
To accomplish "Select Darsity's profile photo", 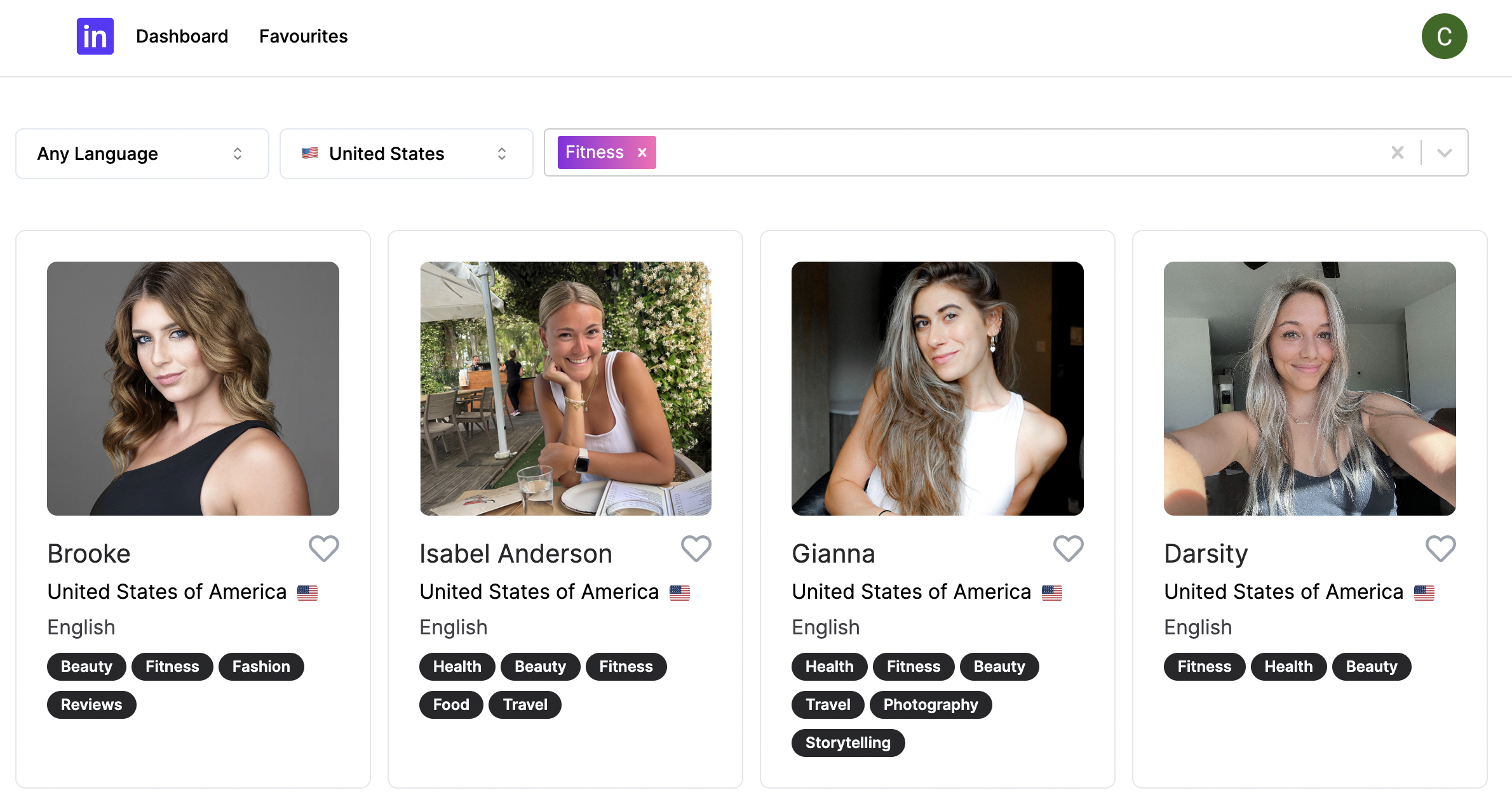I will coord(1310,389).
